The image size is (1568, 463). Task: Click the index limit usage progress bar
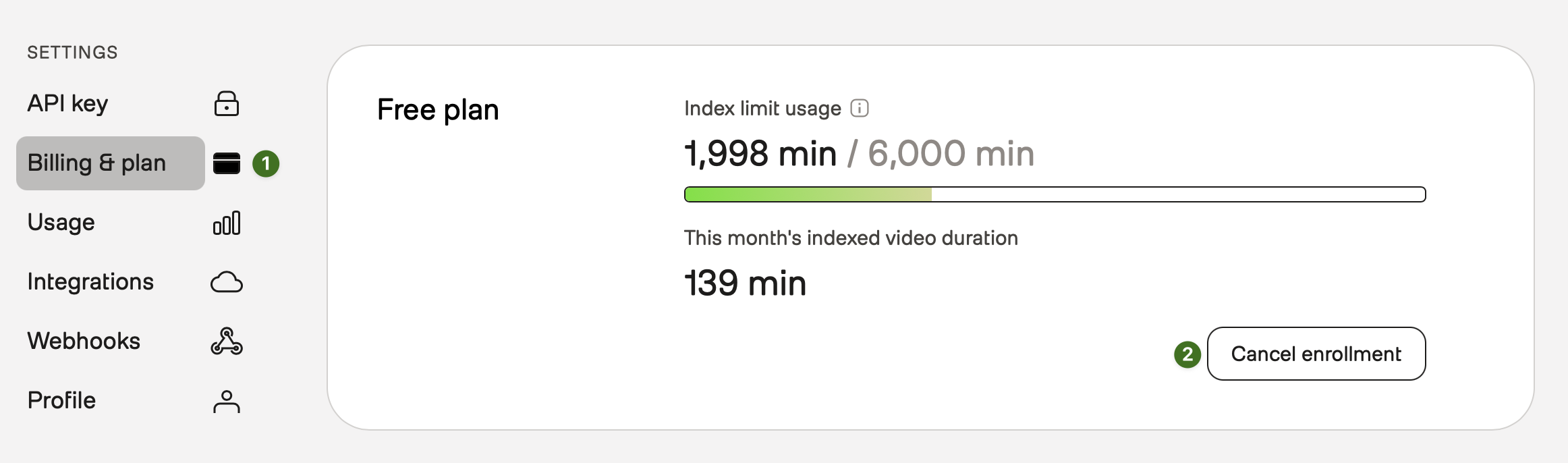pyautogui.click(x=1055, y=194)
